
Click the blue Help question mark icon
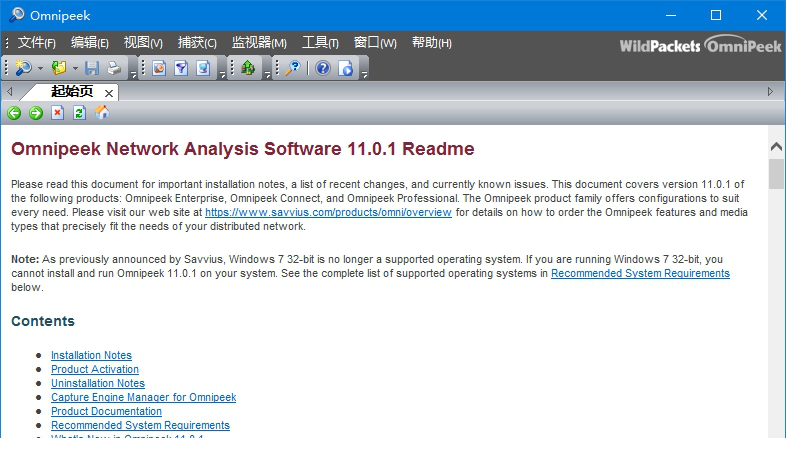(x=323, y=68)
